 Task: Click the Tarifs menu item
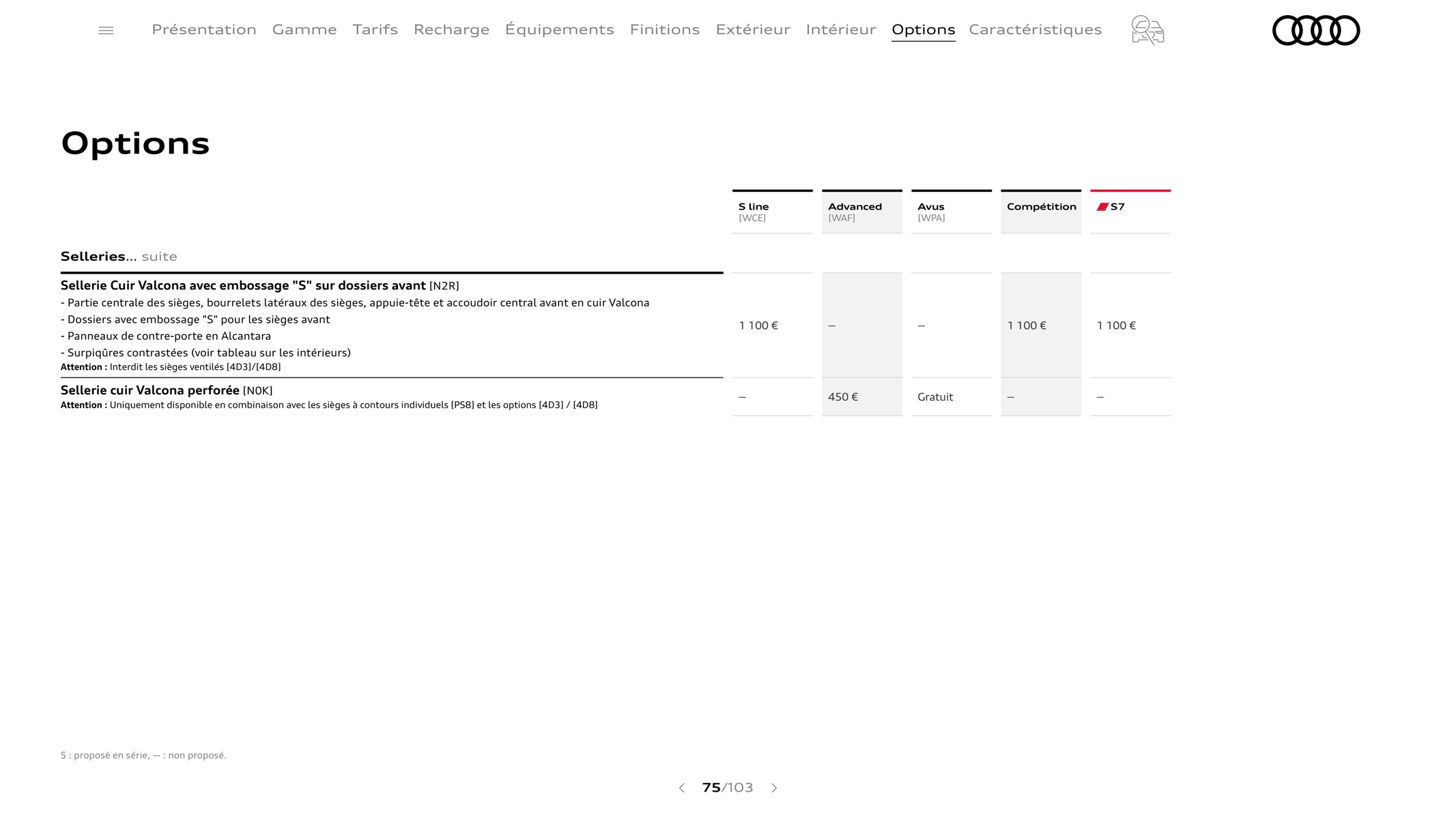(x=375, y=29)
